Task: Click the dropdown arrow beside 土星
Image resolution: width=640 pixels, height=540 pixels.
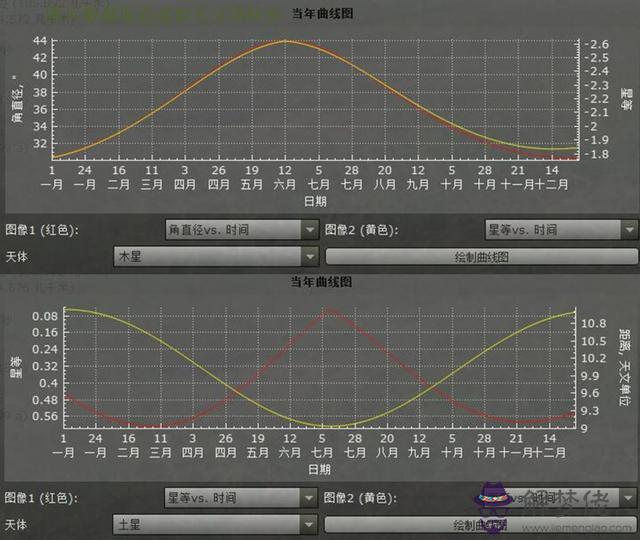Action: (x=309, y=523)
